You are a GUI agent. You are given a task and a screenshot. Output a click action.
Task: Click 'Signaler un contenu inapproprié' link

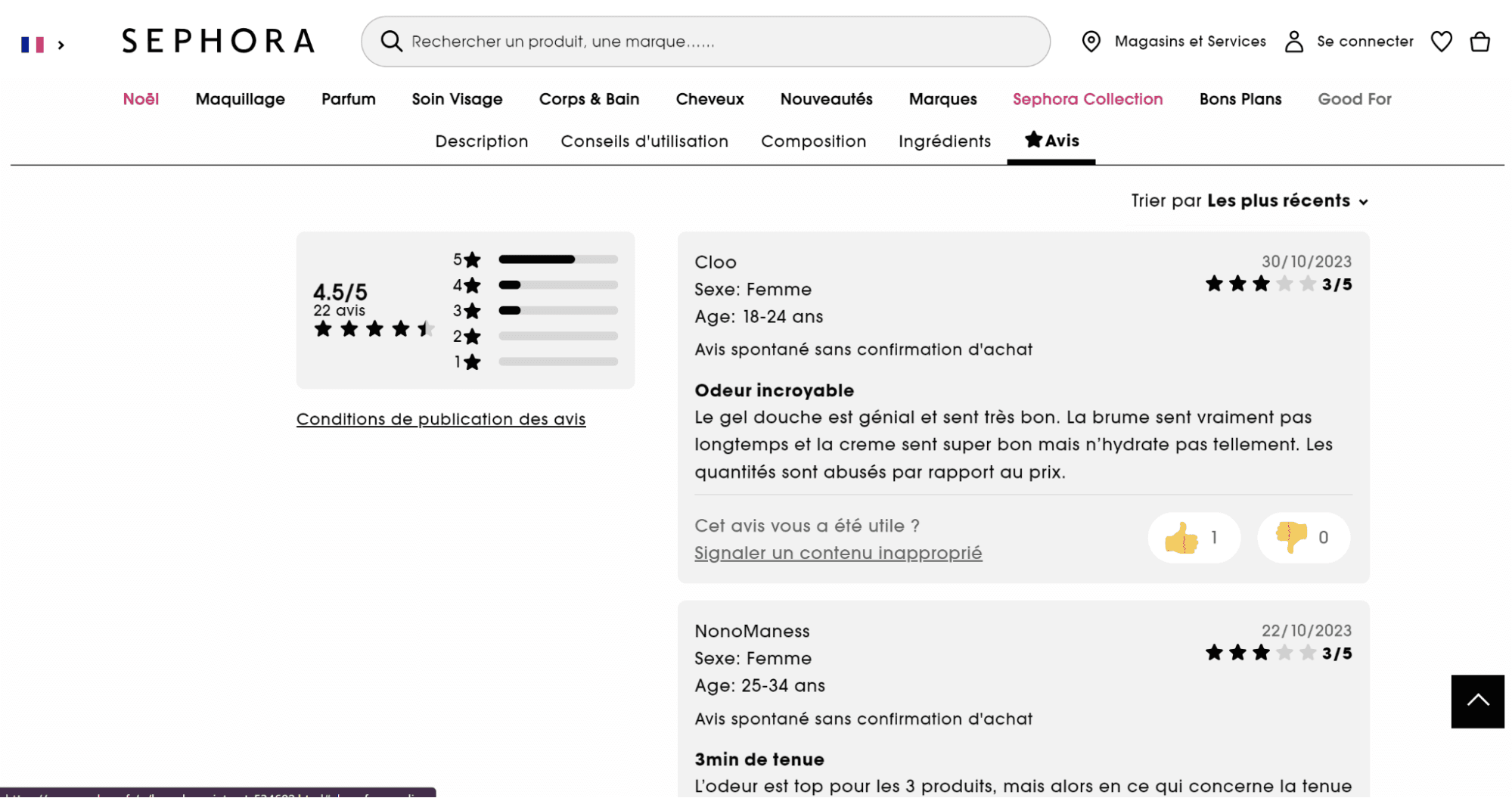click(838, 553)
